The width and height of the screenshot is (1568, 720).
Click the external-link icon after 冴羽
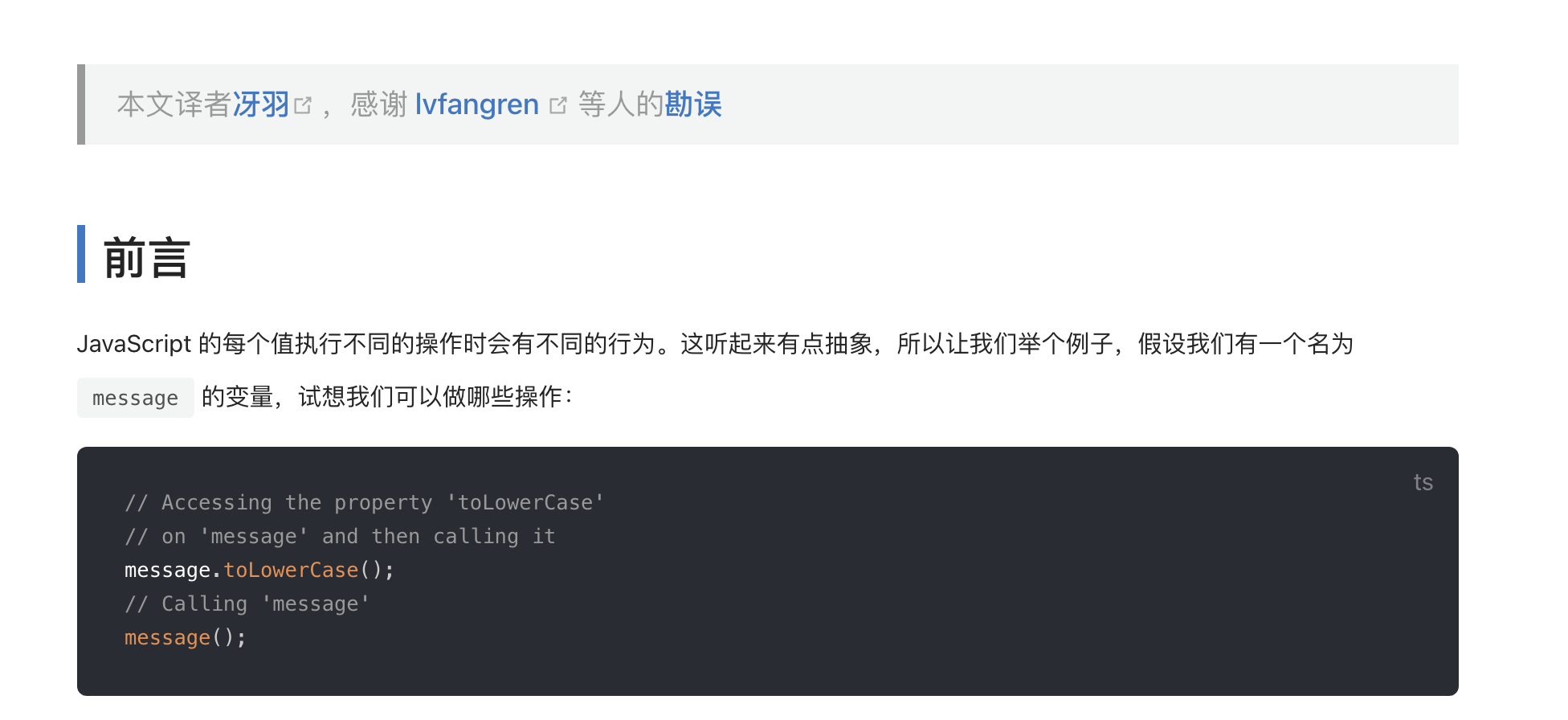[x=303, y=105]
